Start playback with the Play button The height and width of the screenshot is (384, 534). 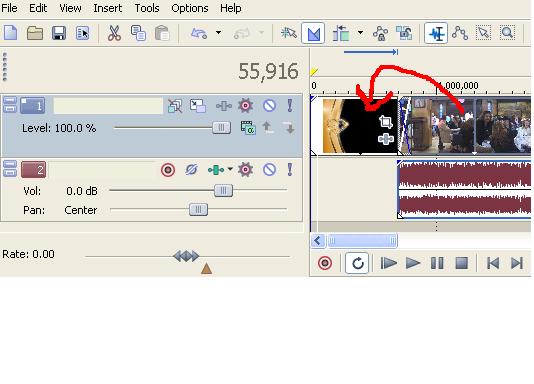pyautogui.click(x=413, y=263)
